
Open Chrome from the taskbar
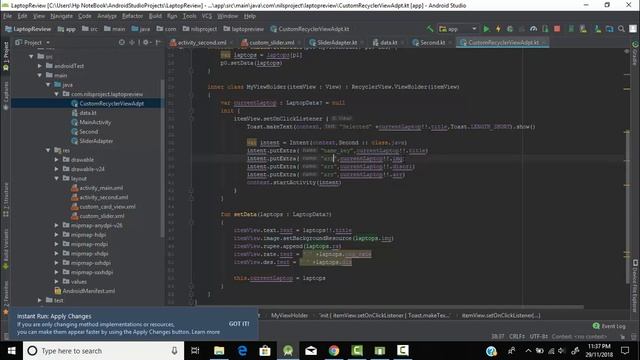334,351
